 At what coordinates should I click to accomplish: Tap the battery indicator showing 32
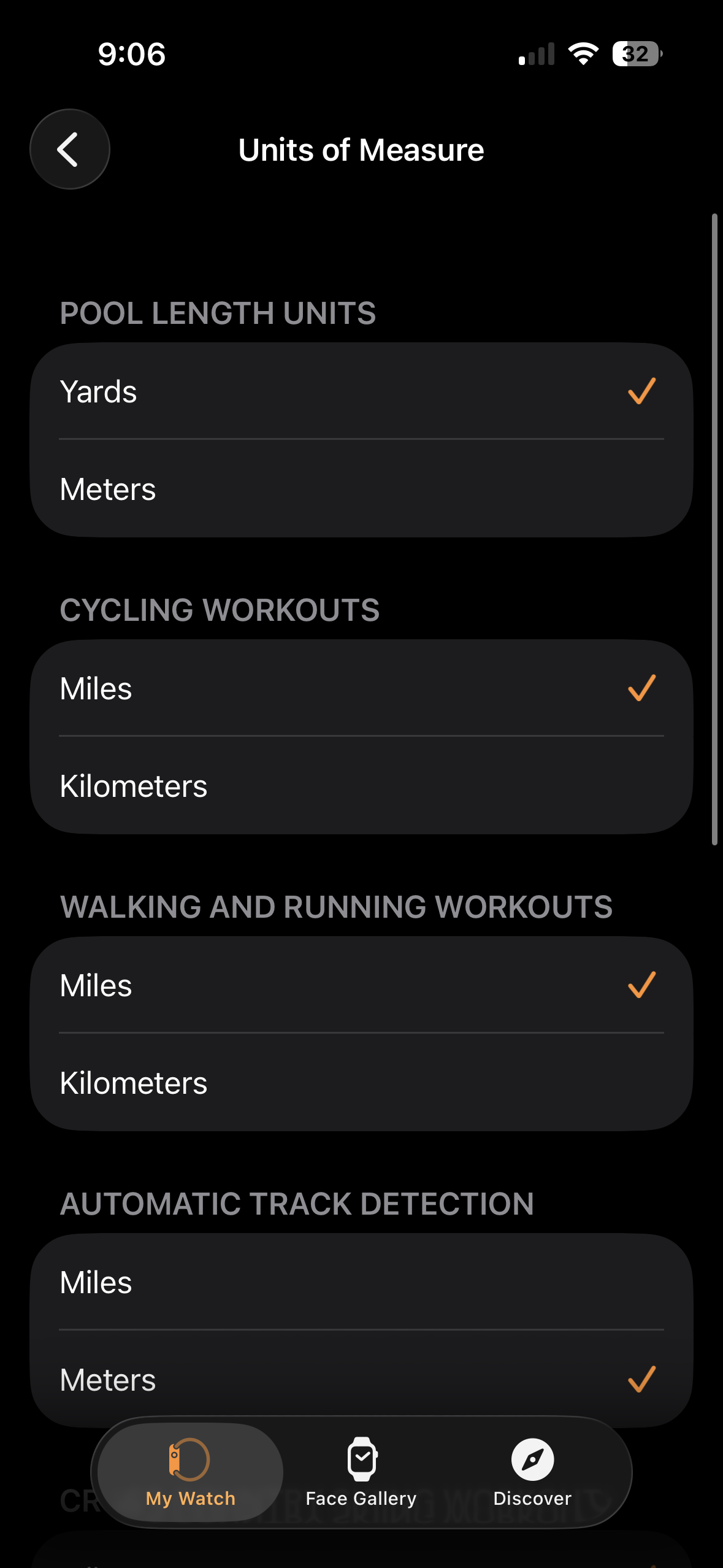(x=637, y=54)
